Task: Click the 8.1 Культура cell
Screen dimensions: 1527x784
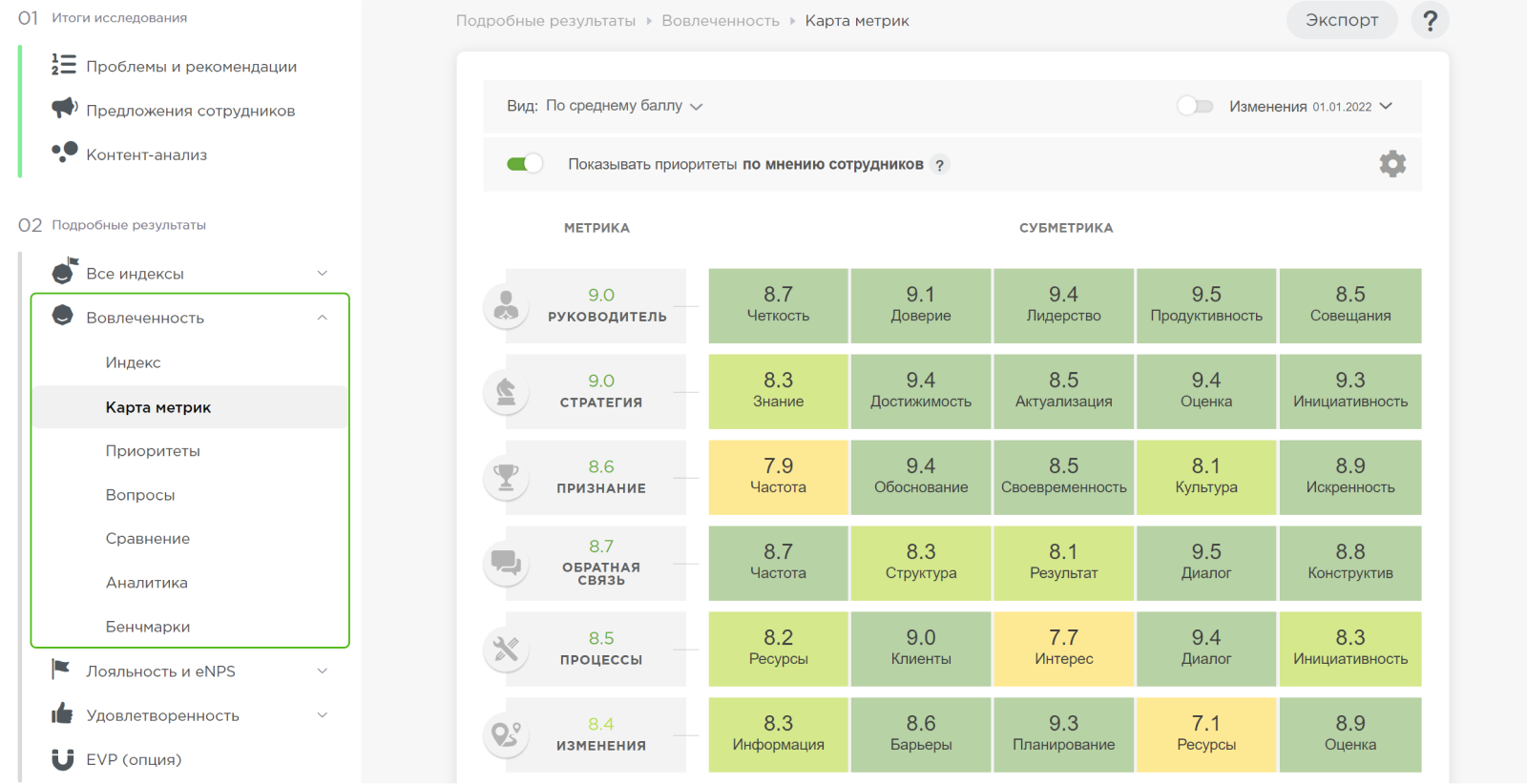Action: point(1206,478)
